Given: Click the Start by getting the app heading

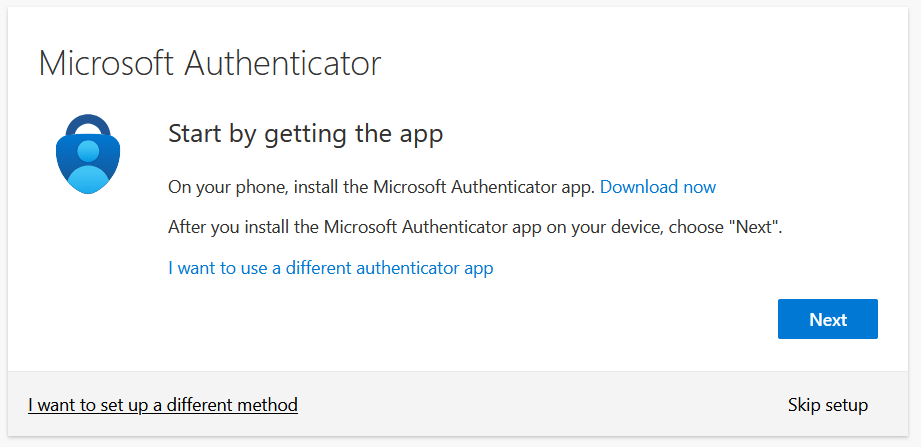Looking at the screenshot, I should (305, 134).
